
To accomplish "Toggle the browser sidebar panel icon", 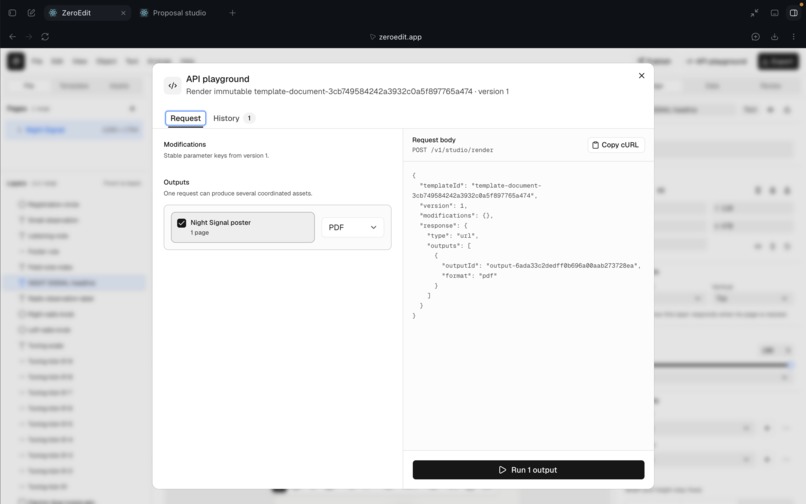I will click(12, 13).
